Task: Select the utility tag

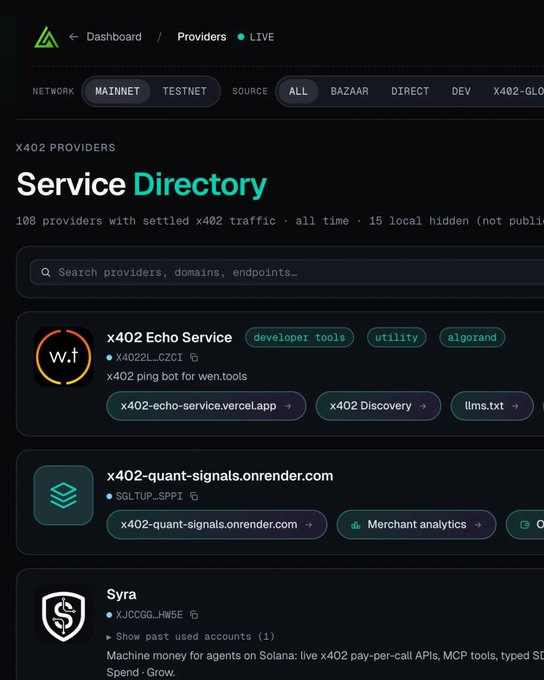Action: click(397, 337)
